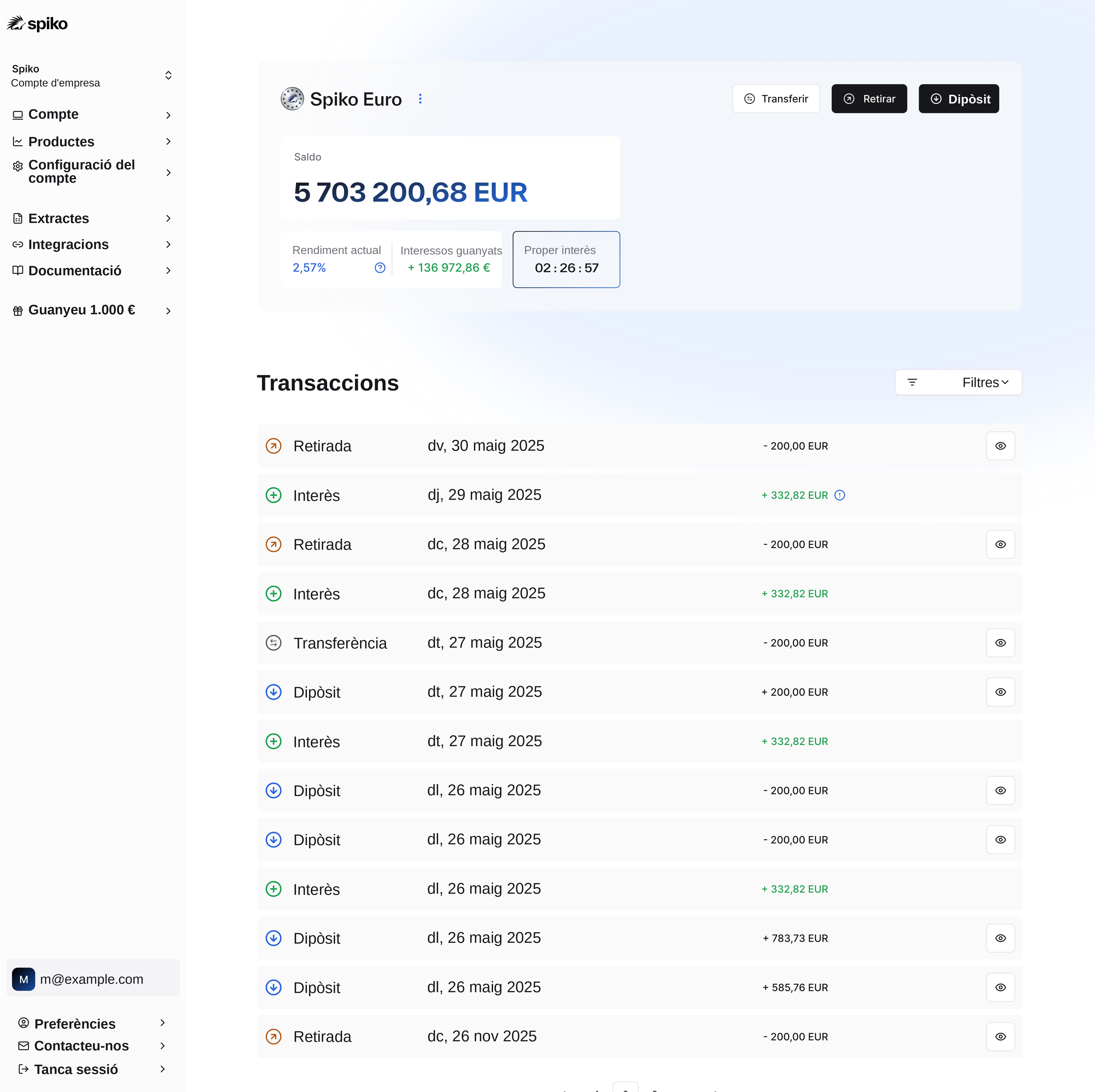
Task: Open Configuració del compte in the sidebar
Action: pyautogui.click(x=92, y=172)
